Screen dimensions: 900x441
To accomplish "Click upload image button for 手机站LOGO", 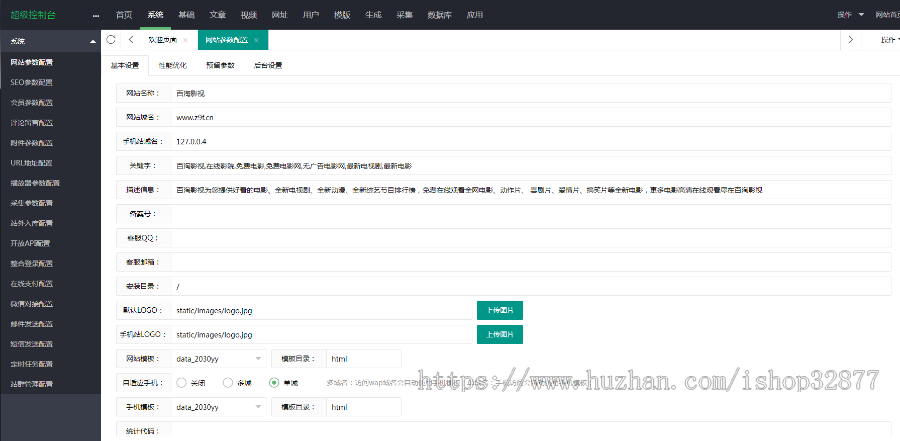I will 500,334.
